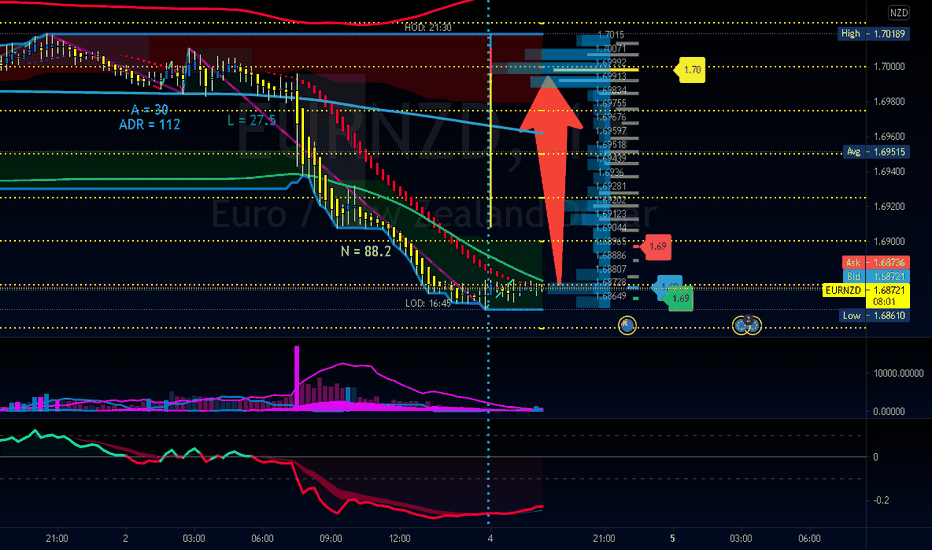The image size is (932, 550).
Task: Click the 10000.00000 volume scale value
Action: (x=898, y=373)
